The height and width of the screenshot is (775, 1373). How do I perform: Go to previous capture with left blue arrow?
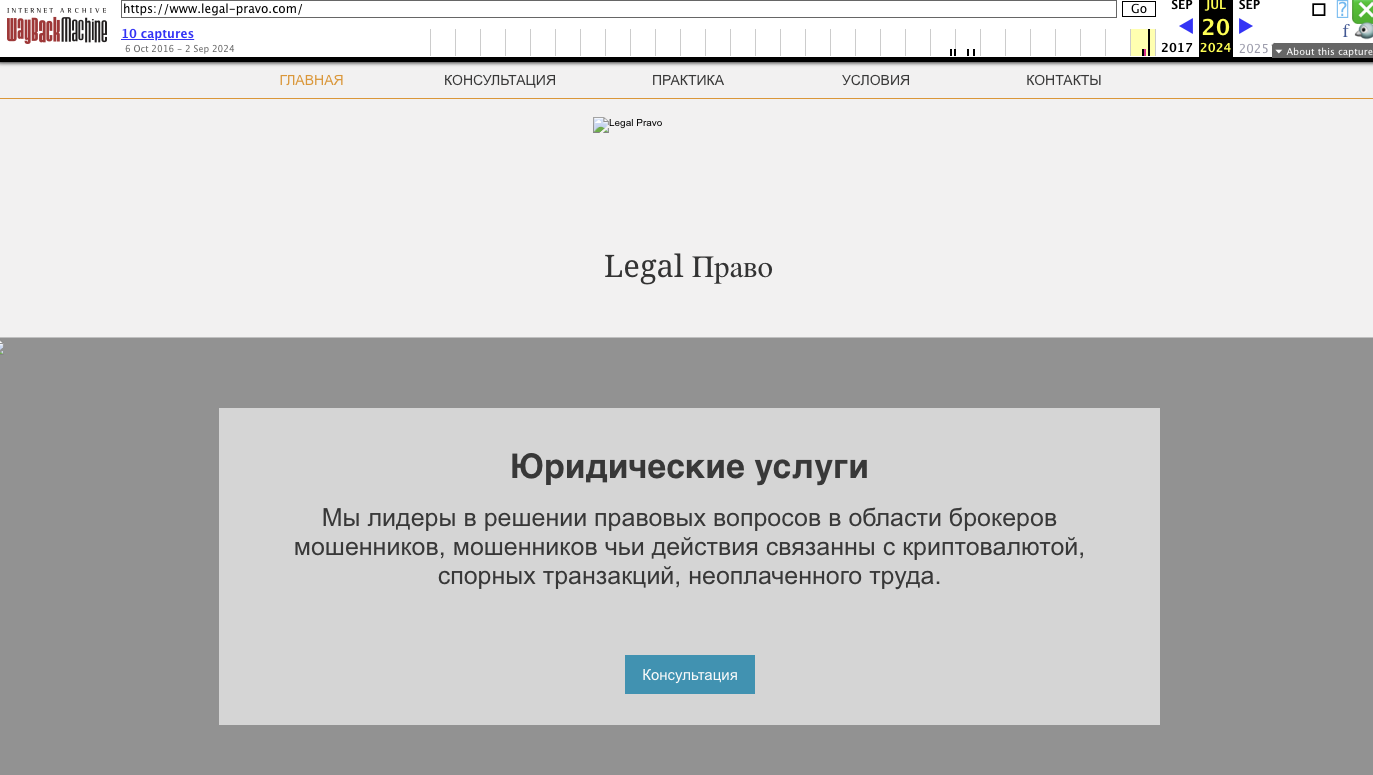coord(1185,26)
